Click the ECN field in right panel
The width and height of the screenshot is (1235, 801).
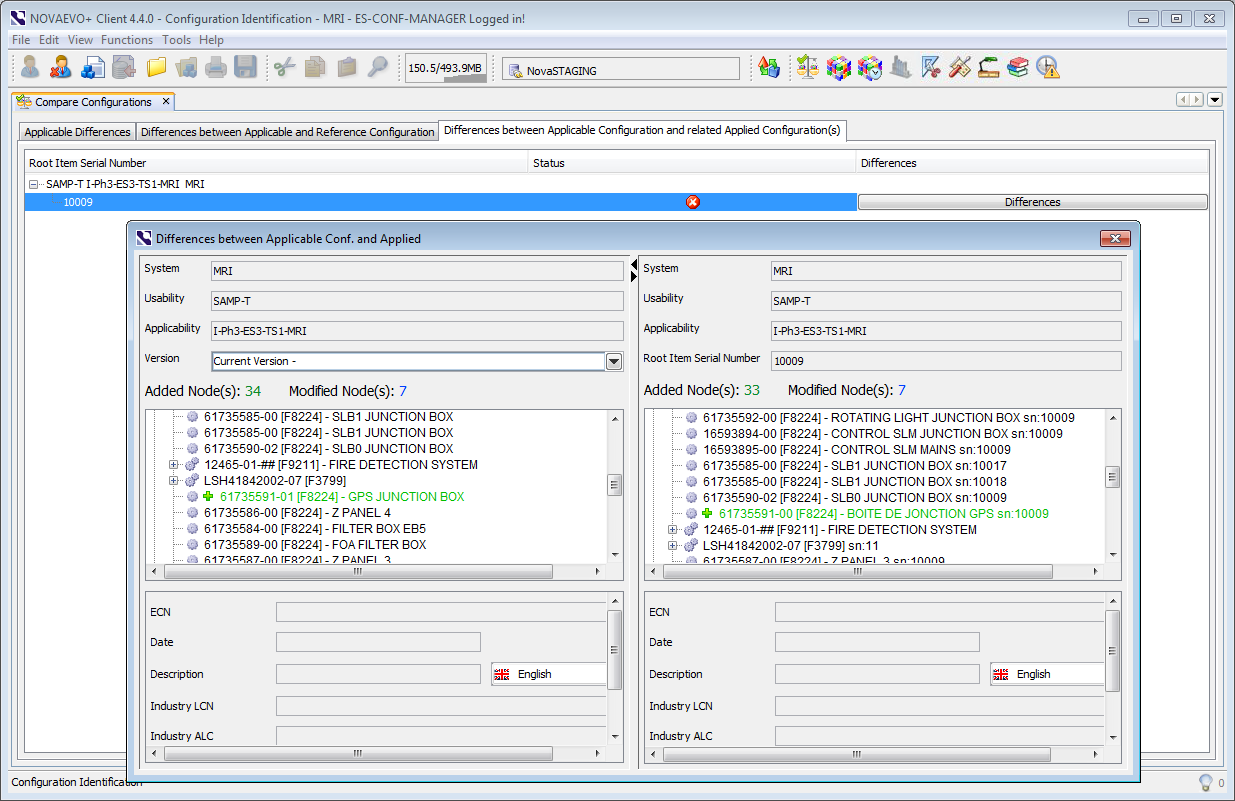pos(938,612)
